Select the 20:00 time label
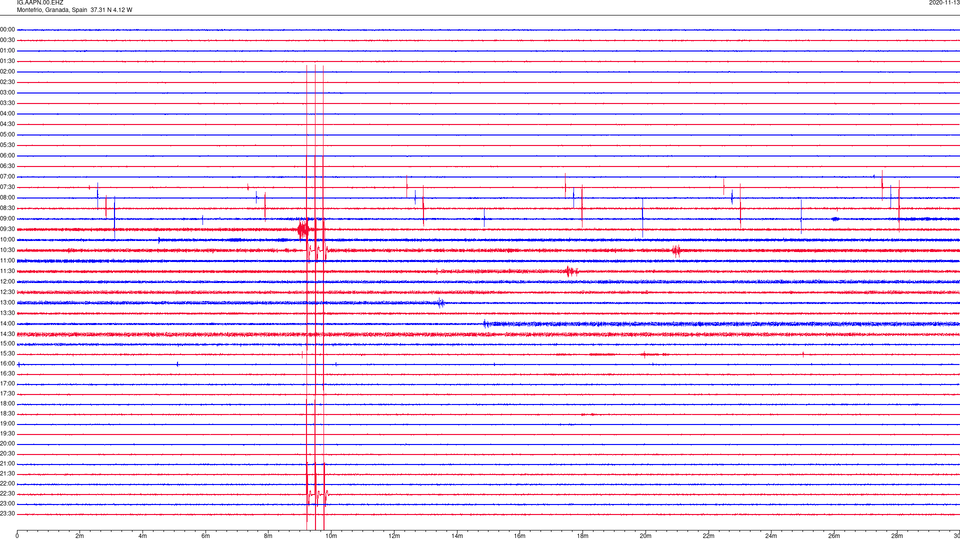960x540 pixels. (x=7, y=444)
